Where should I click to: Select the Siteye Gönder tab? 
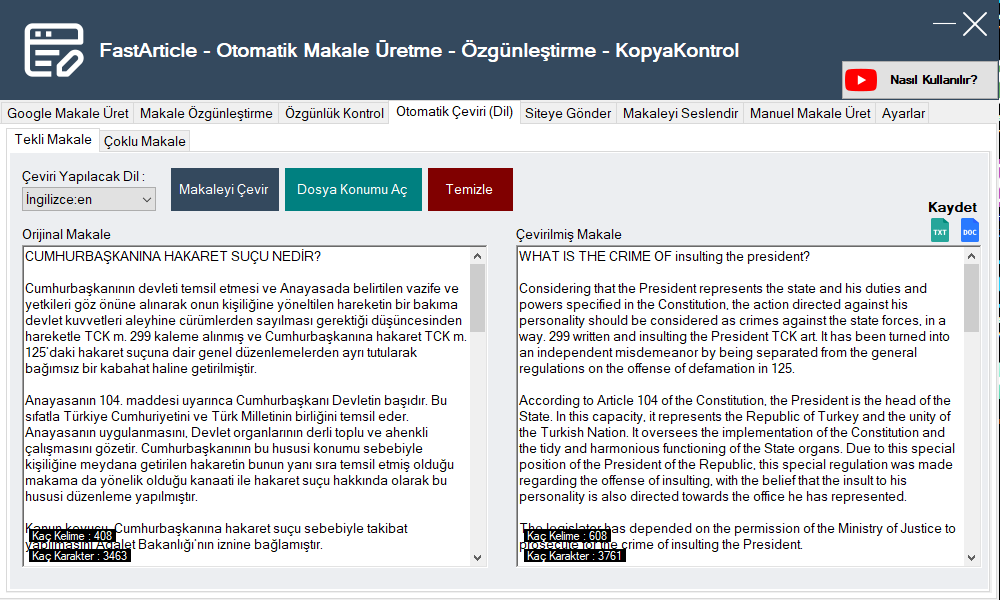[568, 113]
